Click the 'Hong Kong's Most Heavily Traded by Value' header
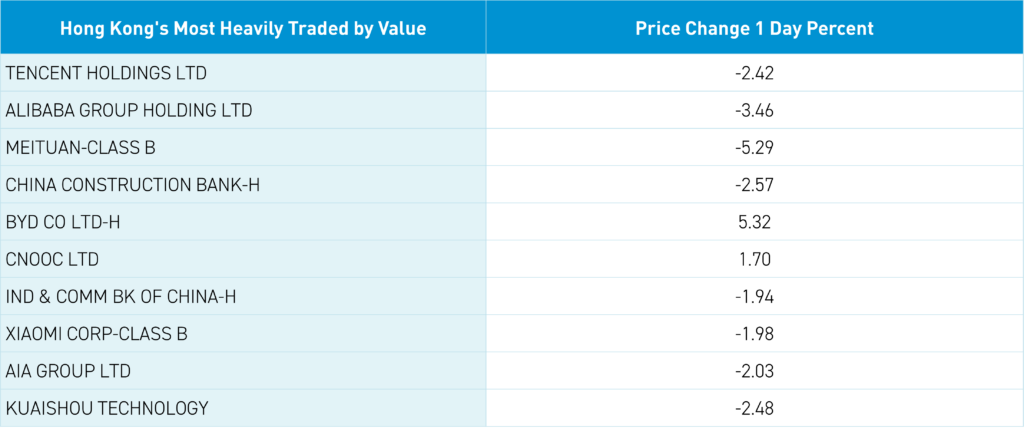 pos(243,29)
